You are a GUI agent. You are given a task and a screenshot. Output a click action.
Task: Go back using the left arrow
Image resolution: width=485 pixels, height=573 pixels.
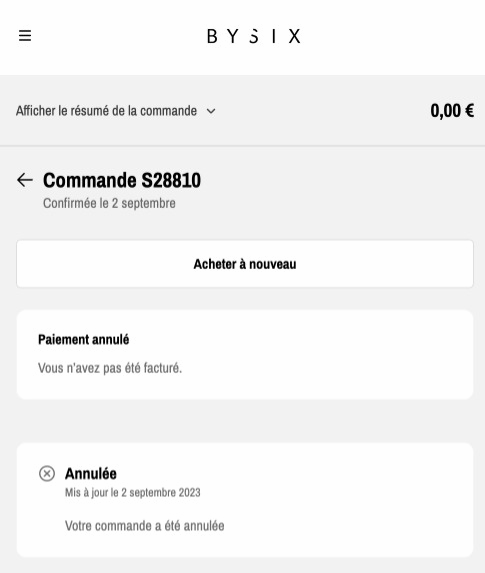25,180
